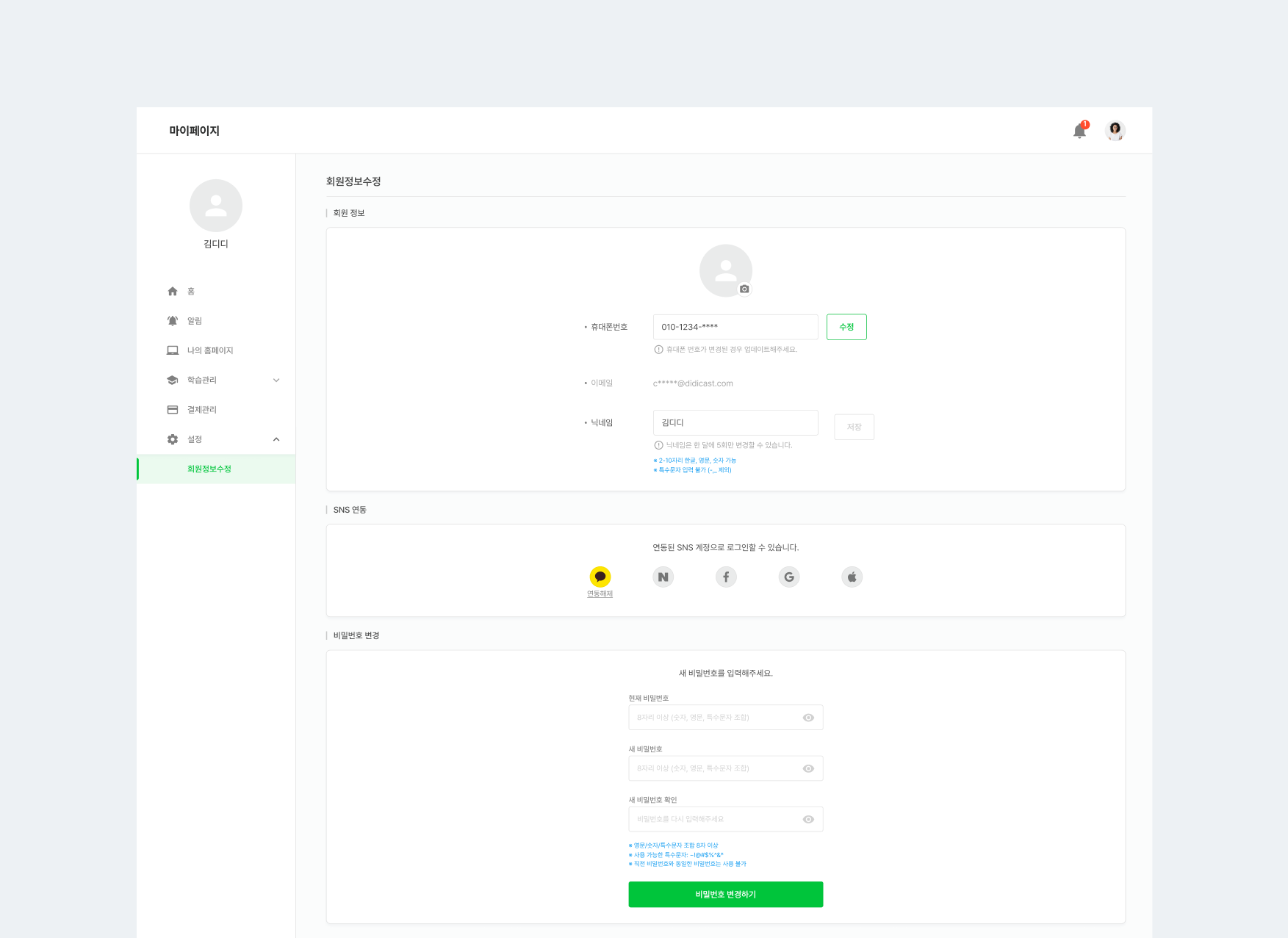
Task: Open 결제관리 in the sidebar
Action: pos(202,410)
